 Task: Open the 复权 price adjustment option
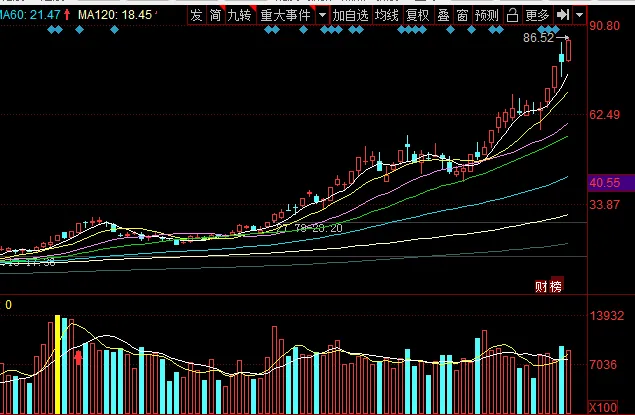coord(417,15)
